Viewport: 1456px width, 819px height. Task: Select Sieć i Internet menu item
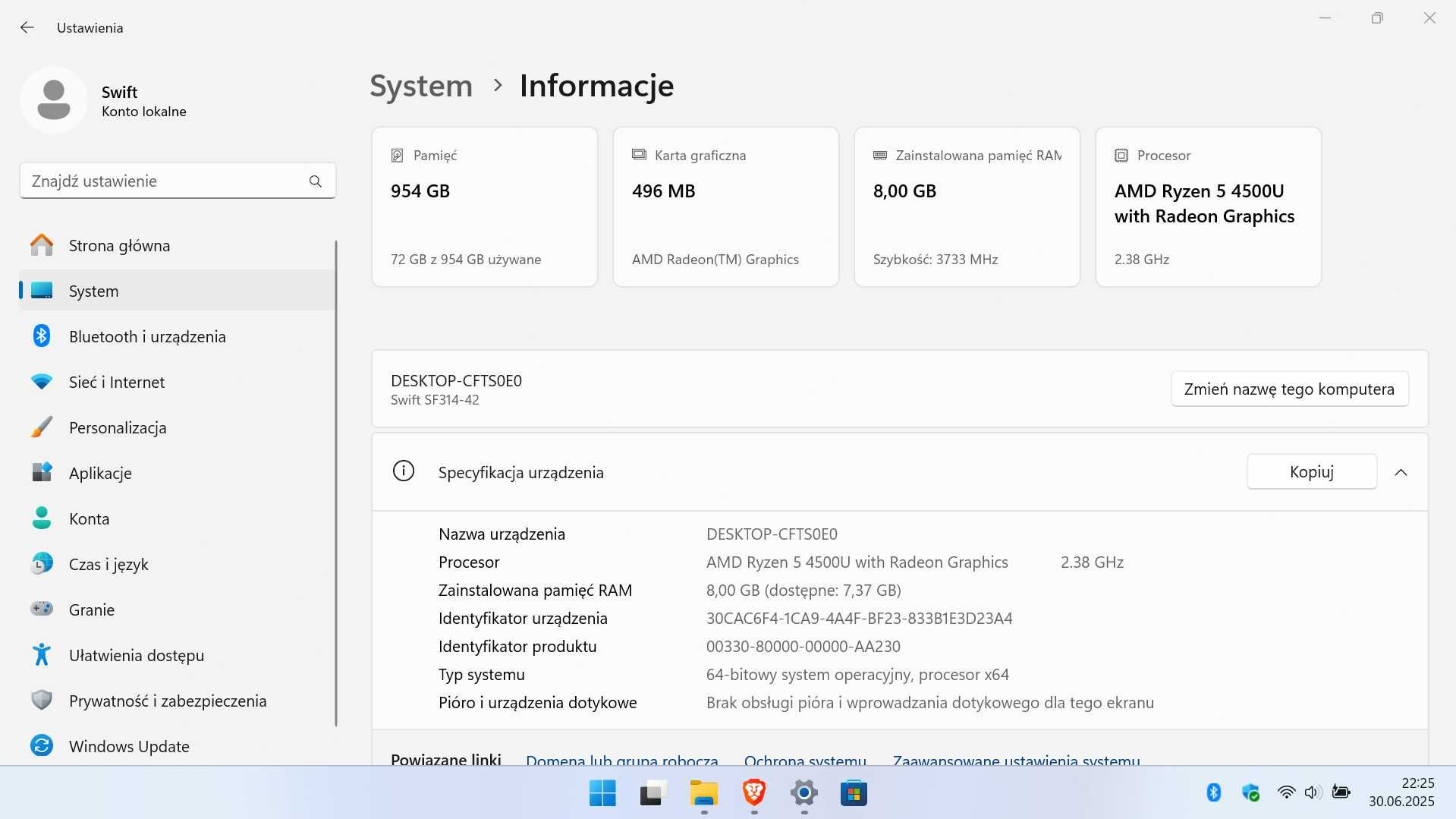[x=177, y=382]
